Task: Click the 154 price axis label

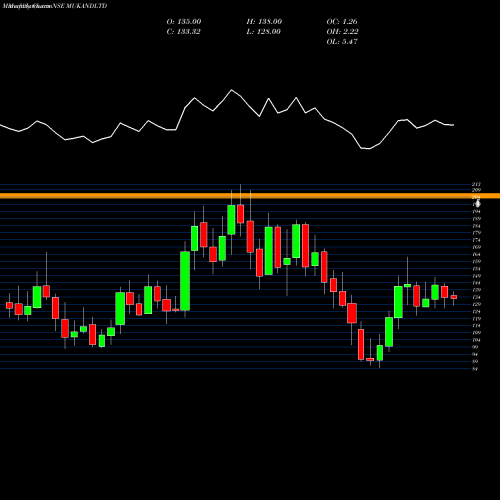Action: coord(476,269)
